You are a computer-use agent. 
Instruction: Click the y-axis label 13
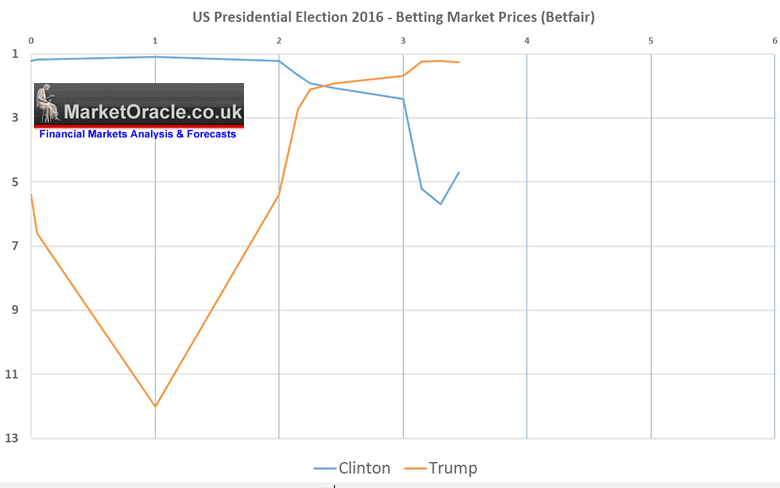click(x=15, y=438)
